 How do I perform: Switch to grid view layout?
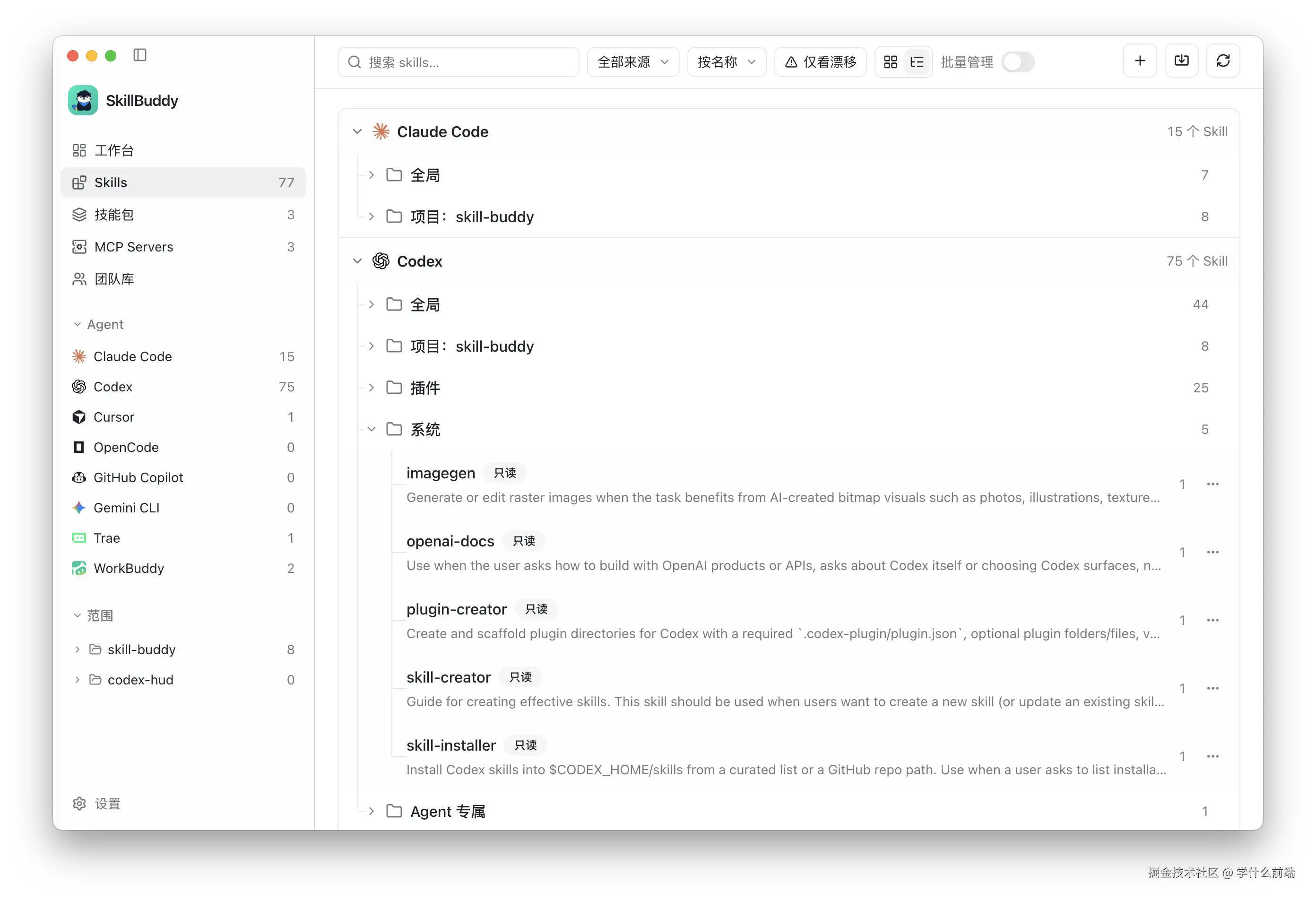click(x=890, y=62)
